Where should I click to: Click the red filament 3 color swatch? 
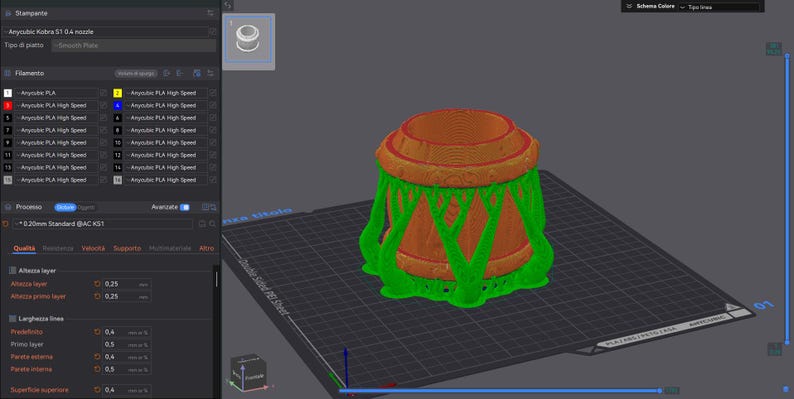[x=8, y=105]
